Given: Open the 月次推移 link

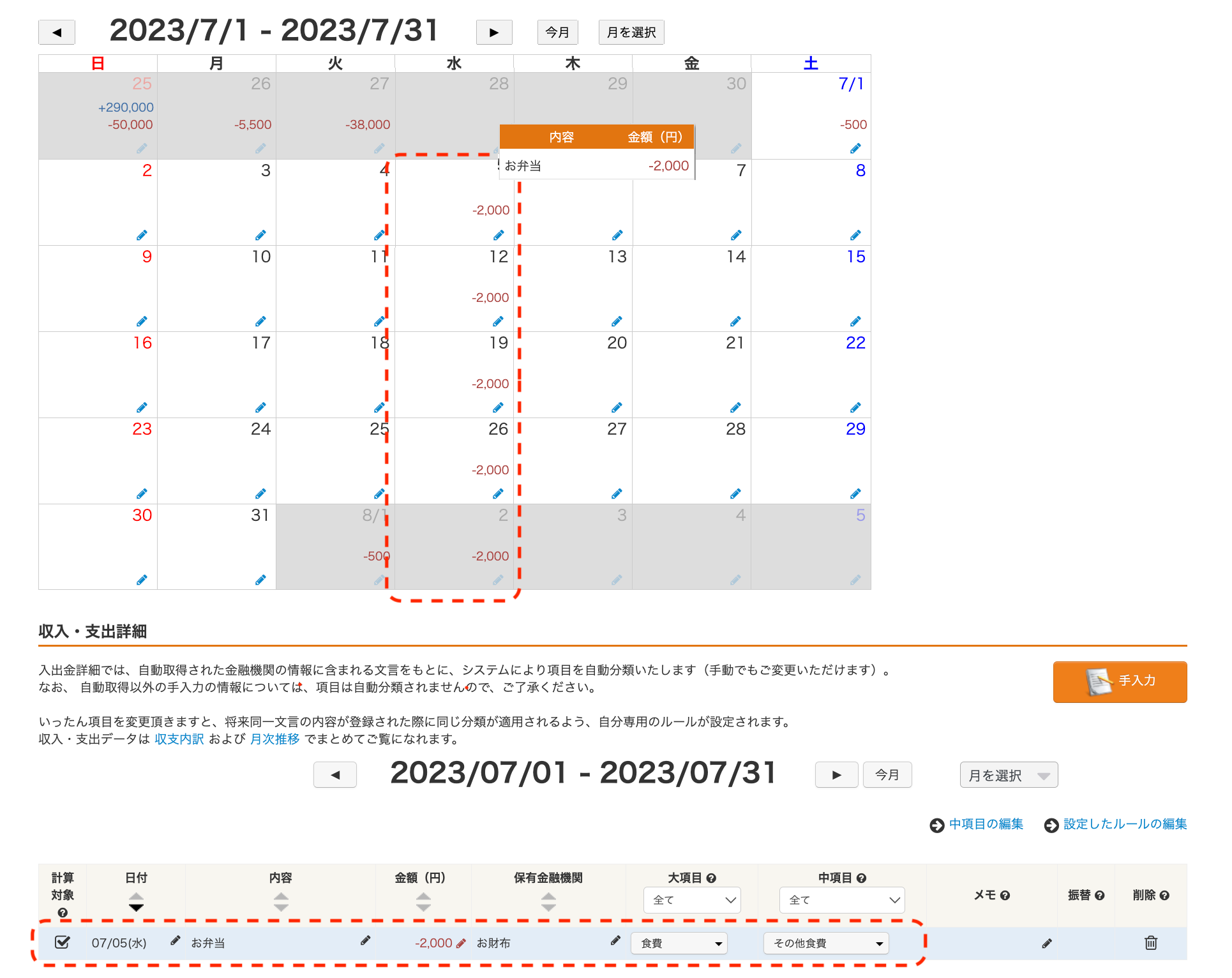Looking at the screenshot, I should tap(274, 739).
